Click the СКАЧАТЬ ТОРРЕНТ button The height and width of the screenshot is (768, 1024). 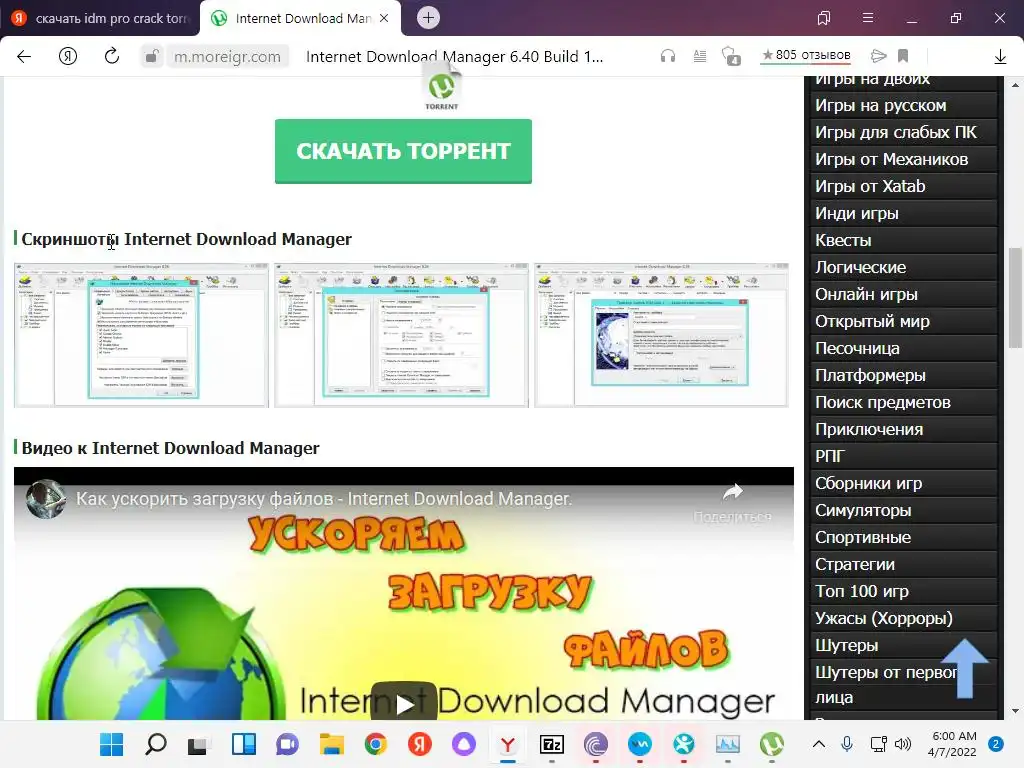coord(403,151)
